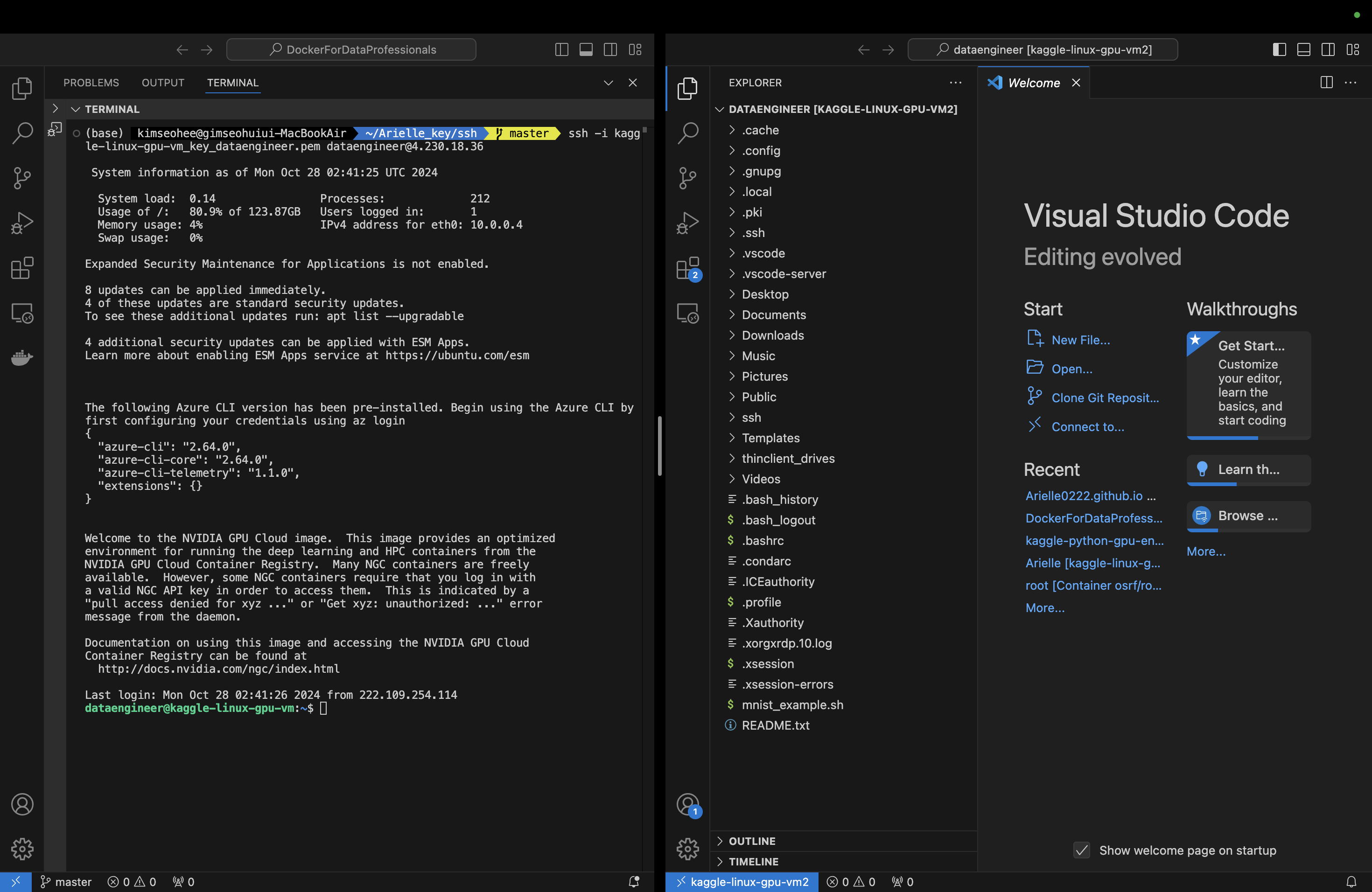Uncheck Show welcome page on startup
Image resolution: width=1372 pixels, height=892 pixels.
pyautogui.click(x=1081, y=850)
